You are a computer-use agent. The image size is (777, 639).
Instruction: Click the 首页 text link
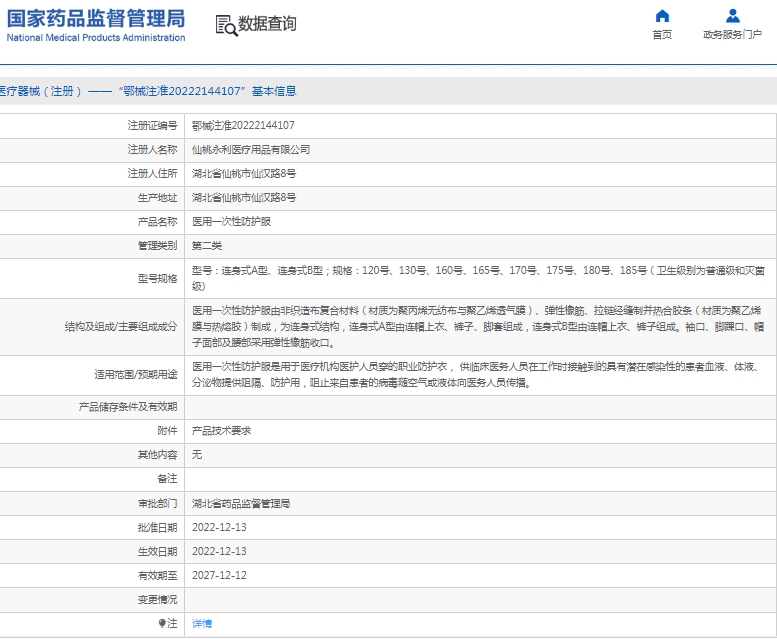[662, 35]
